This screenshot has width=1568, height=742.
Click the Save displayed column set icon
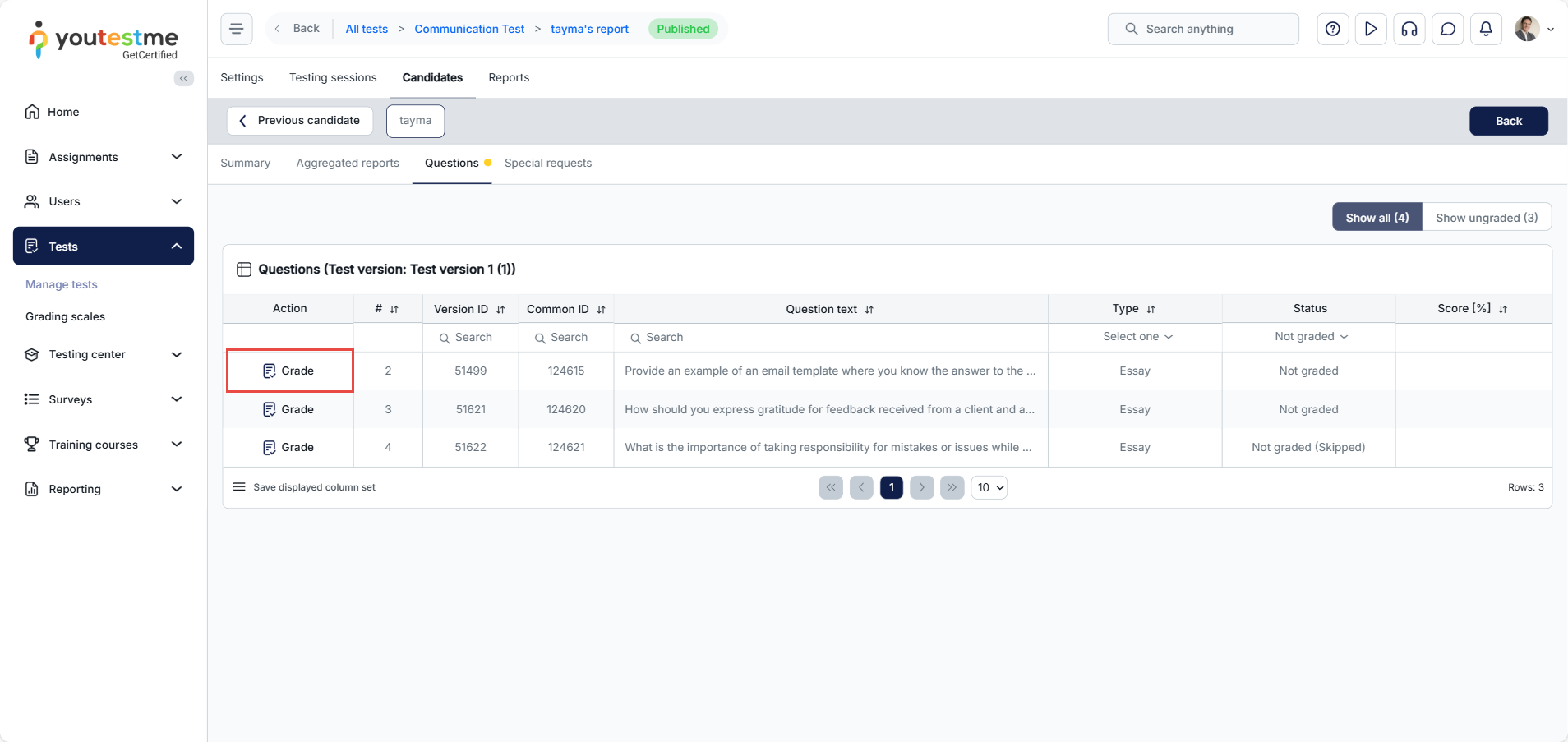pyautogui.click(x=239, y=487)
